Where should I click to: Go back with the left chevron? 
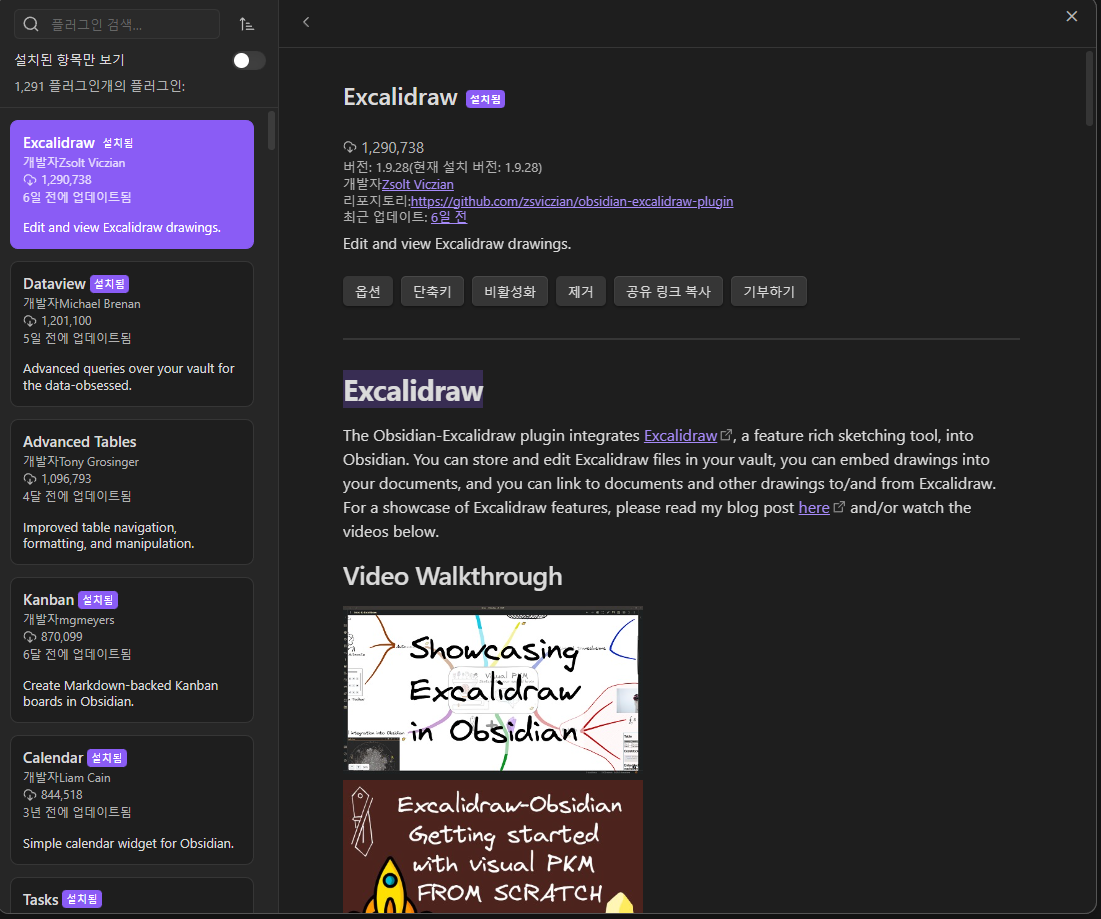tap(306, 22)
